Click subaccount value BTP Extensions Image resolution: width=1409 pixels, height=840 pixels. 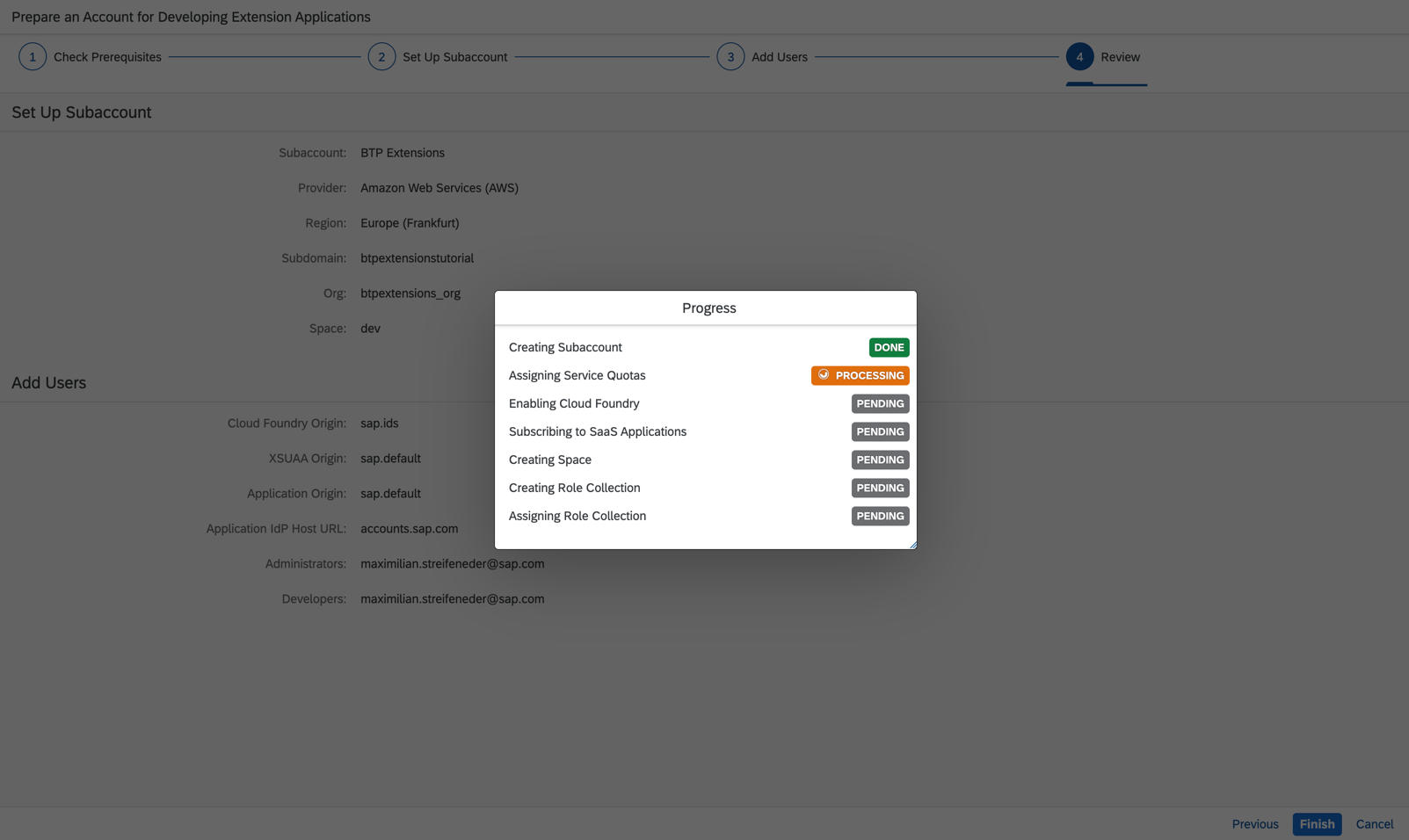403,153
